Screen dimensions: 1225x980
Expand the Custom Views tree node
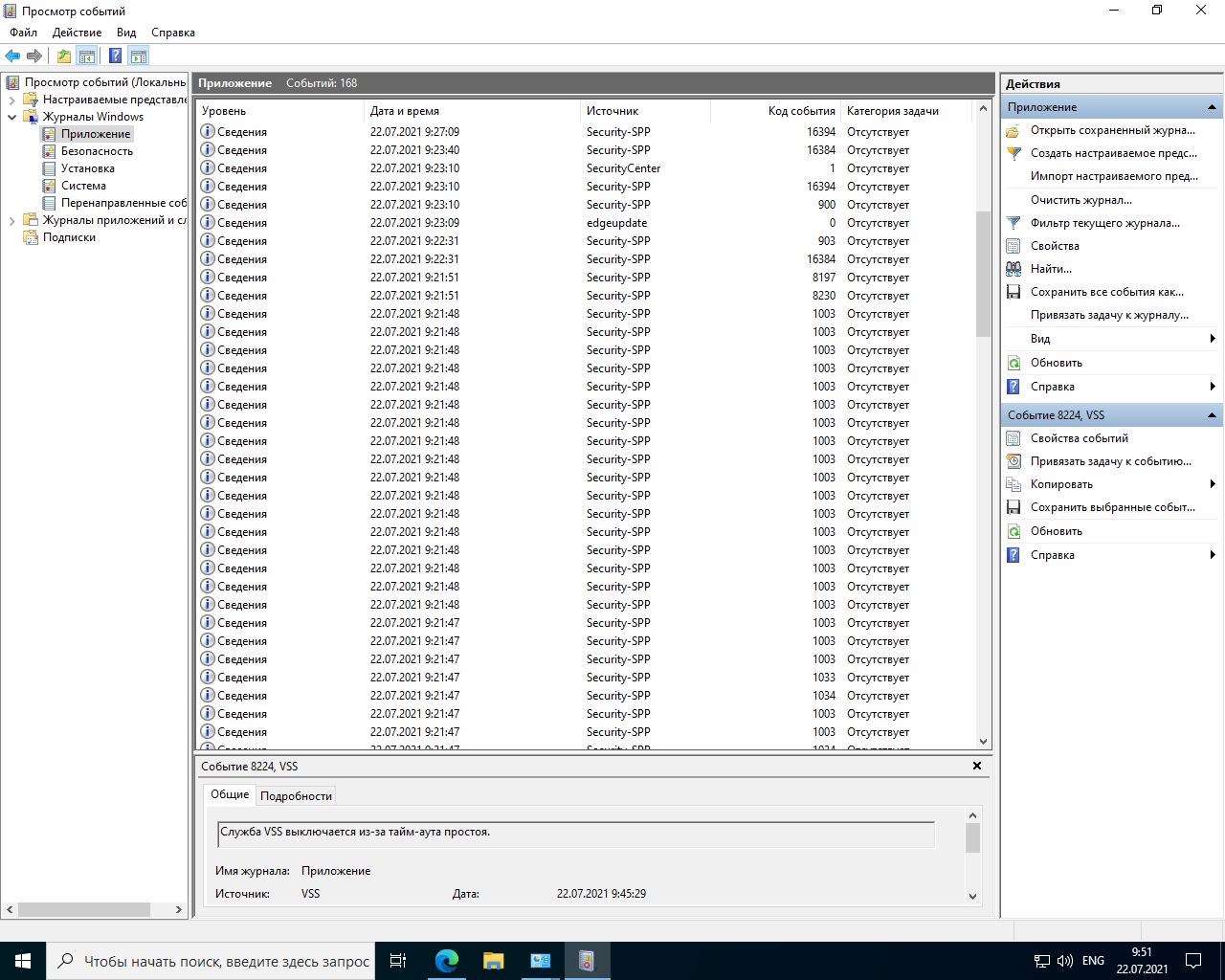coord(11,100)
